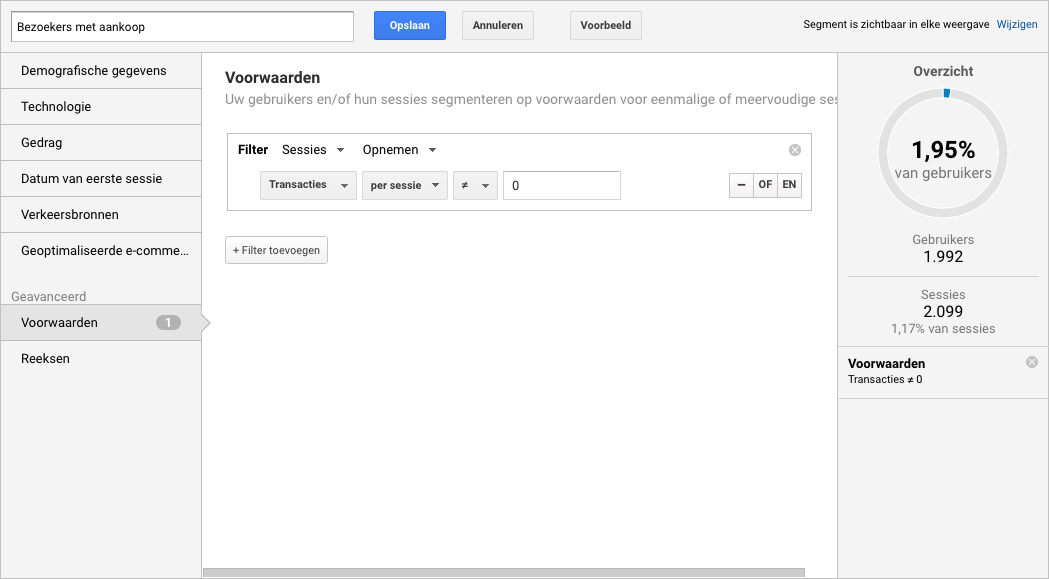Click the segment name text field

(x=182, y=27)
